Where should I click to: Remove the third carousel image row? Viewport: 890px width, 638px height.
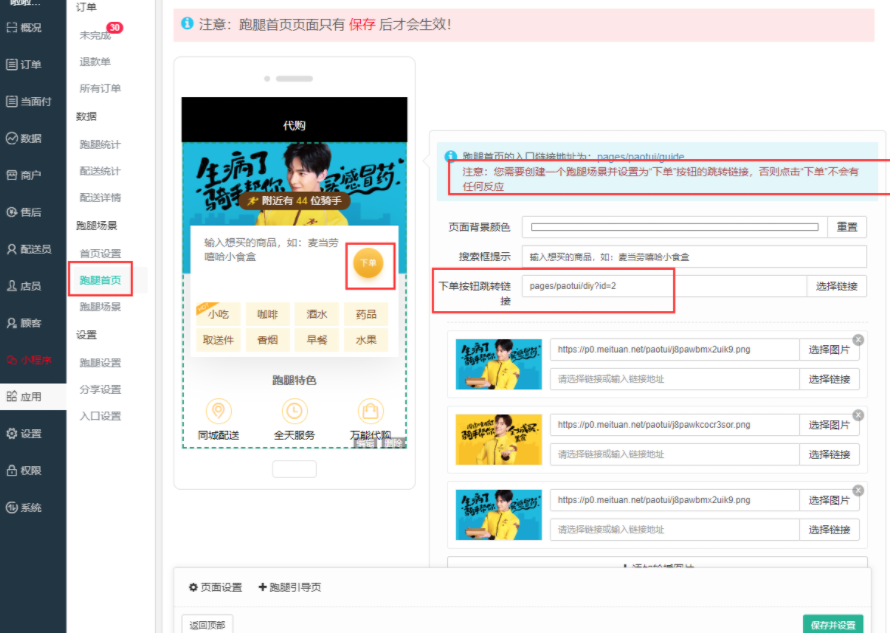point(858,490)
